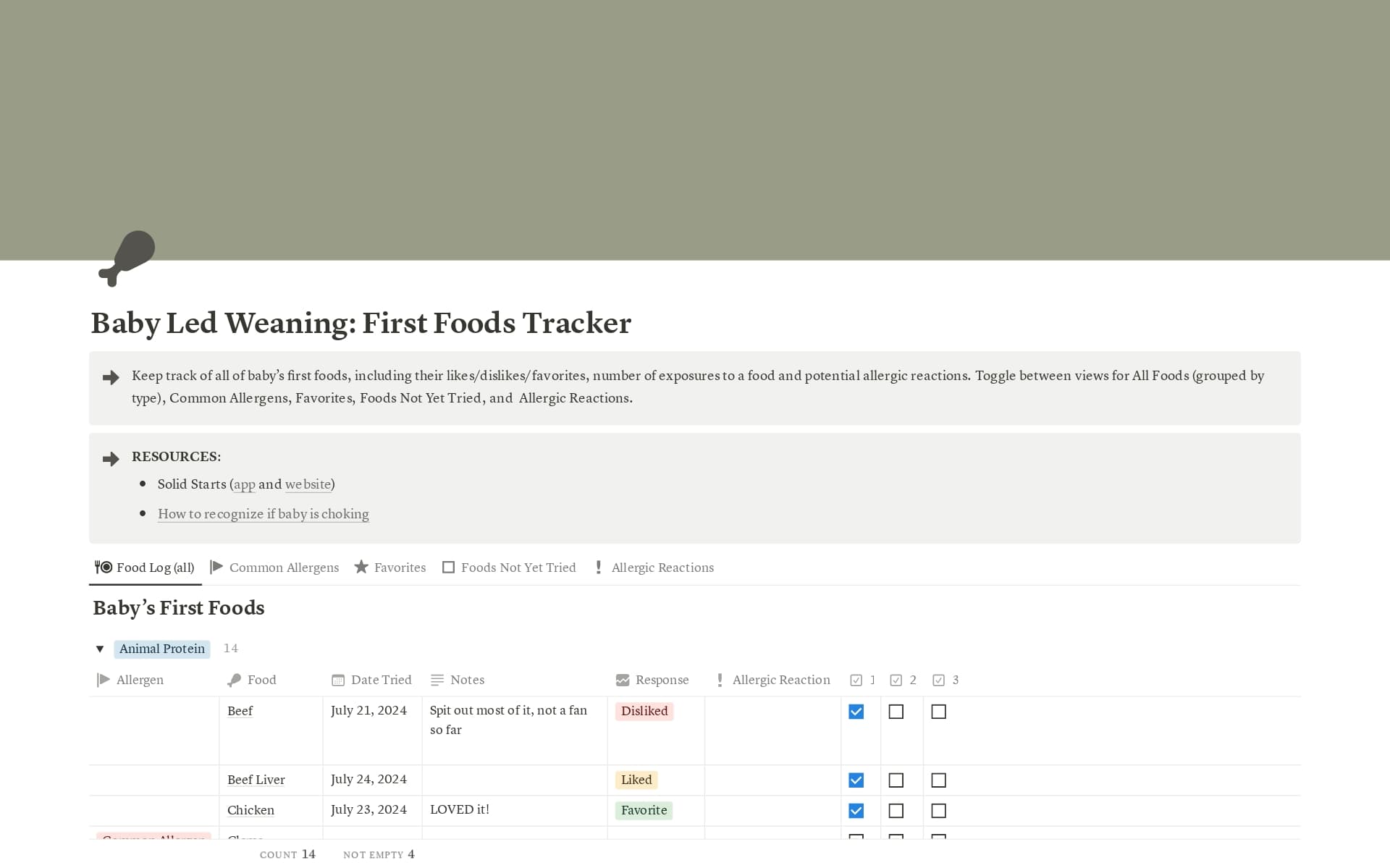Switch to the Common Allergens view

pos(284,568)
